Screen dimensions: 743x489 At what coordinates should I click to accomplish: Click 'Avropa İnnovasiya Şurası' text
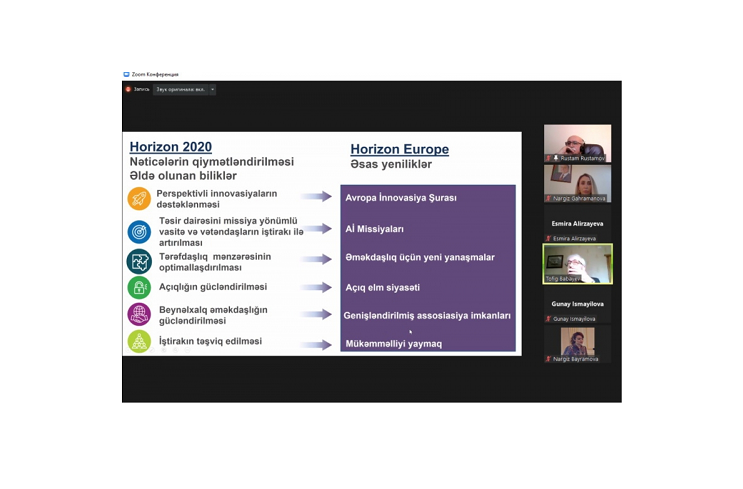[x=401, y=198]
